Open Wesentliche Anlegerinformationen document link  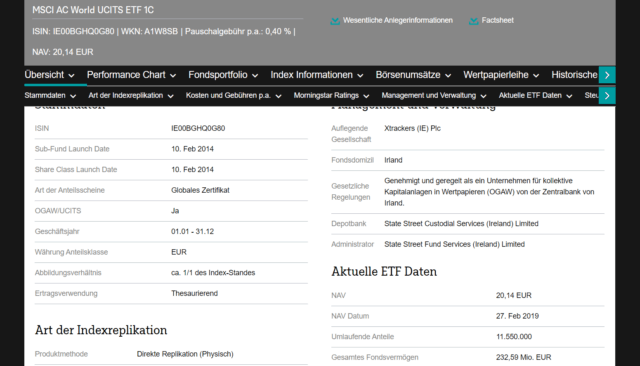coord(398,20)
